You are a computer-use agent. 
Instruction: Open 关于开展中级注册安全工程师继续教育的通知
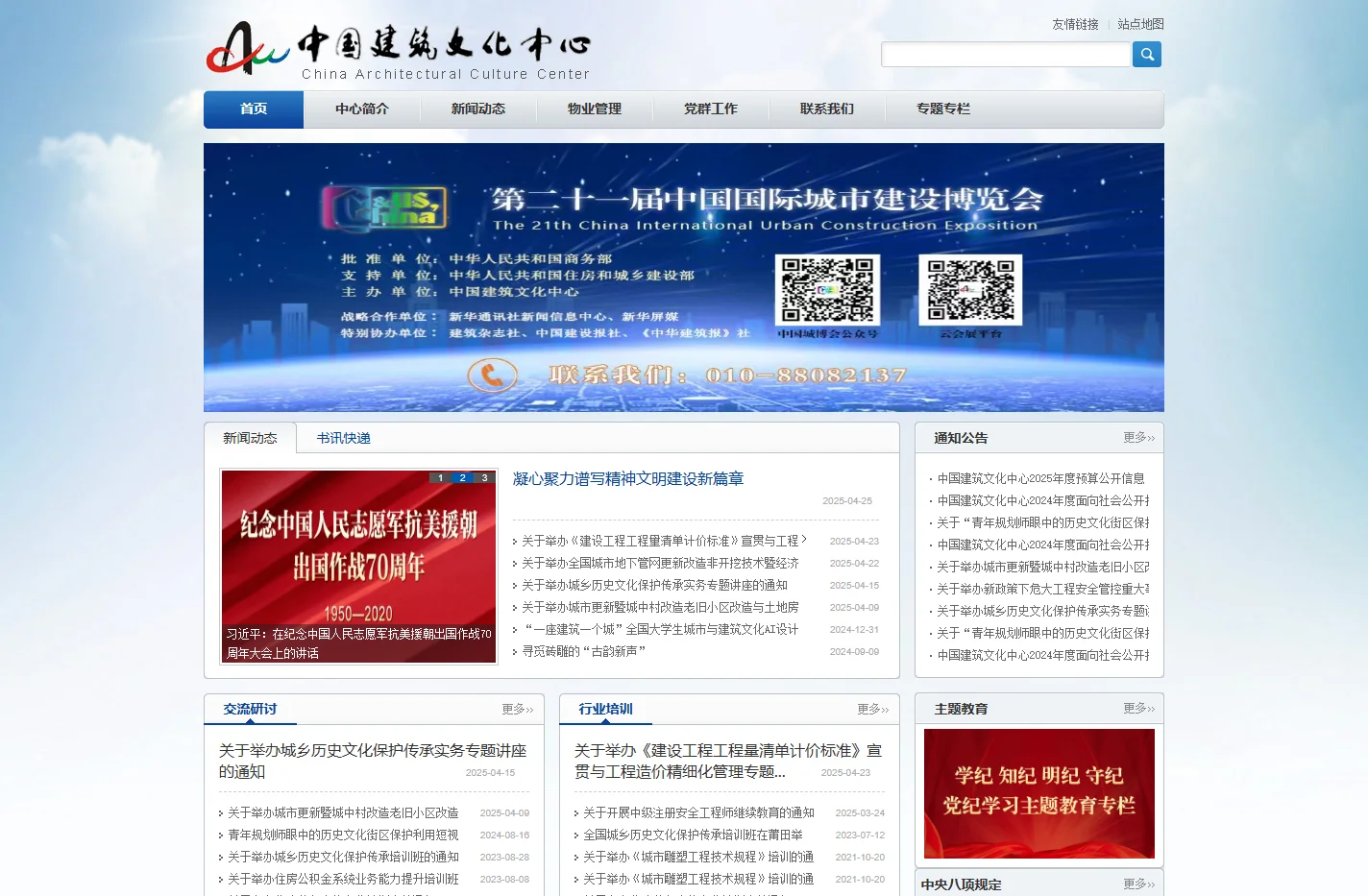pos(698,812)
